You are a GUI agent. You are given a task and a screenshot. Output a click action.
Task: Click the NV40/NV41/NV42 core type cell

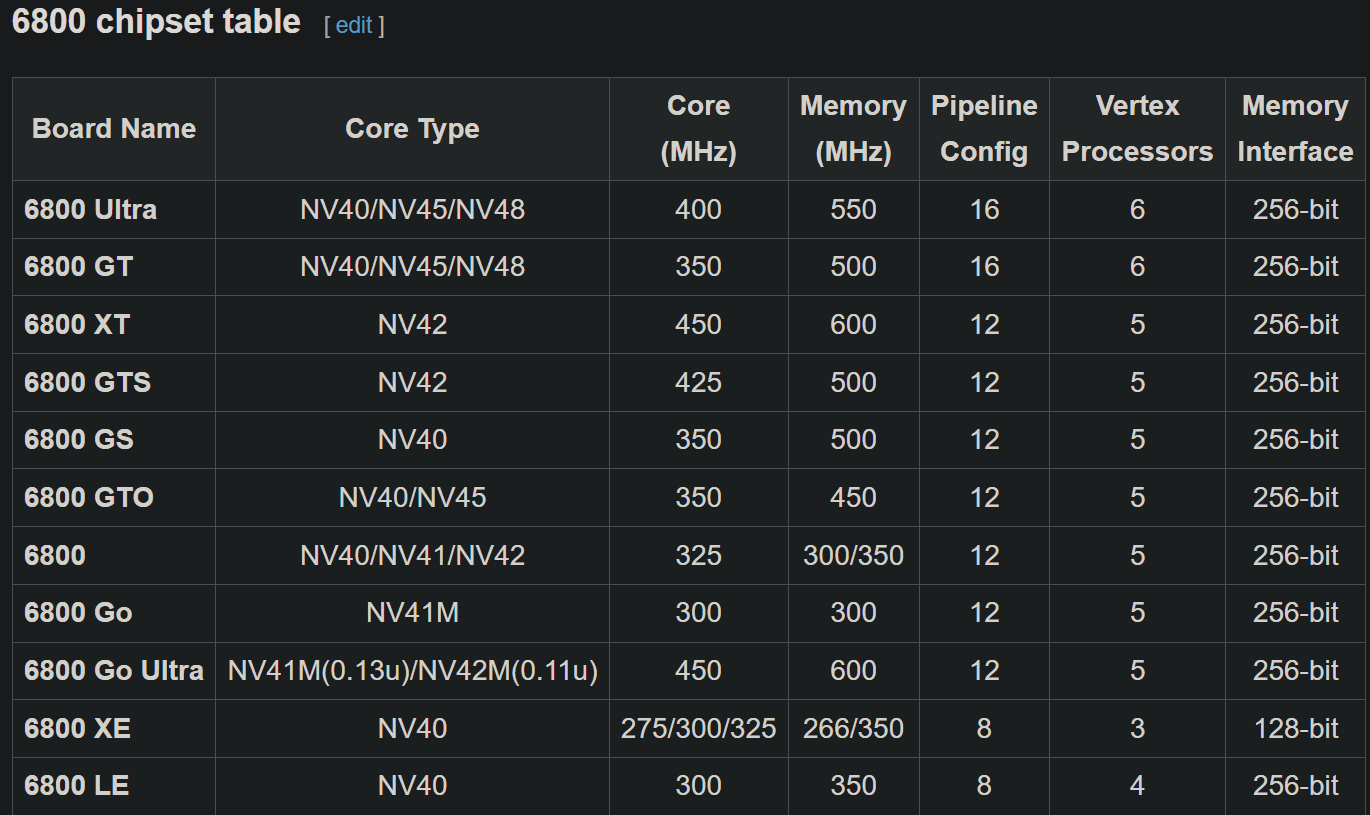tap(412, 556)
